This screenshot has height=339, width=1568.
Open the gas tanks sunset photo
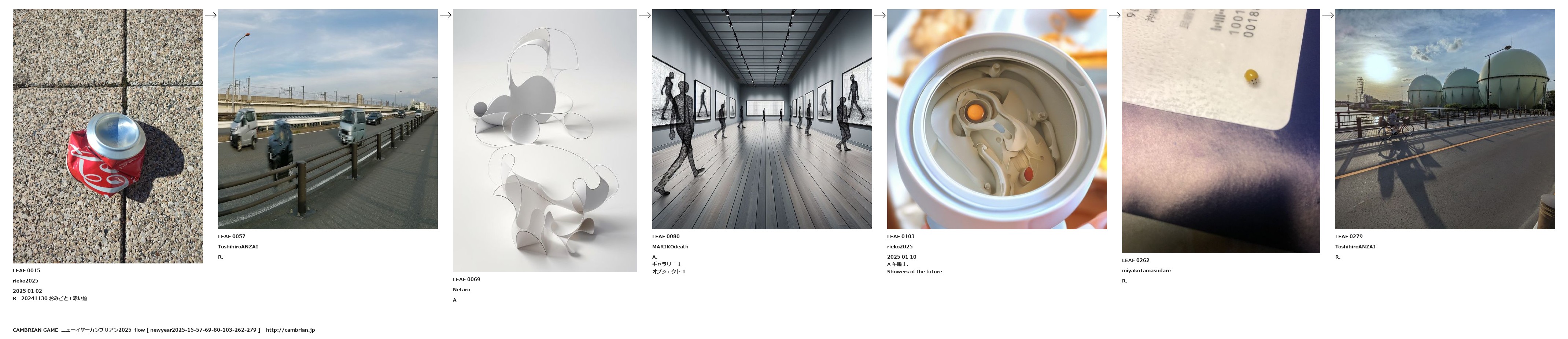coord(1445,119)
